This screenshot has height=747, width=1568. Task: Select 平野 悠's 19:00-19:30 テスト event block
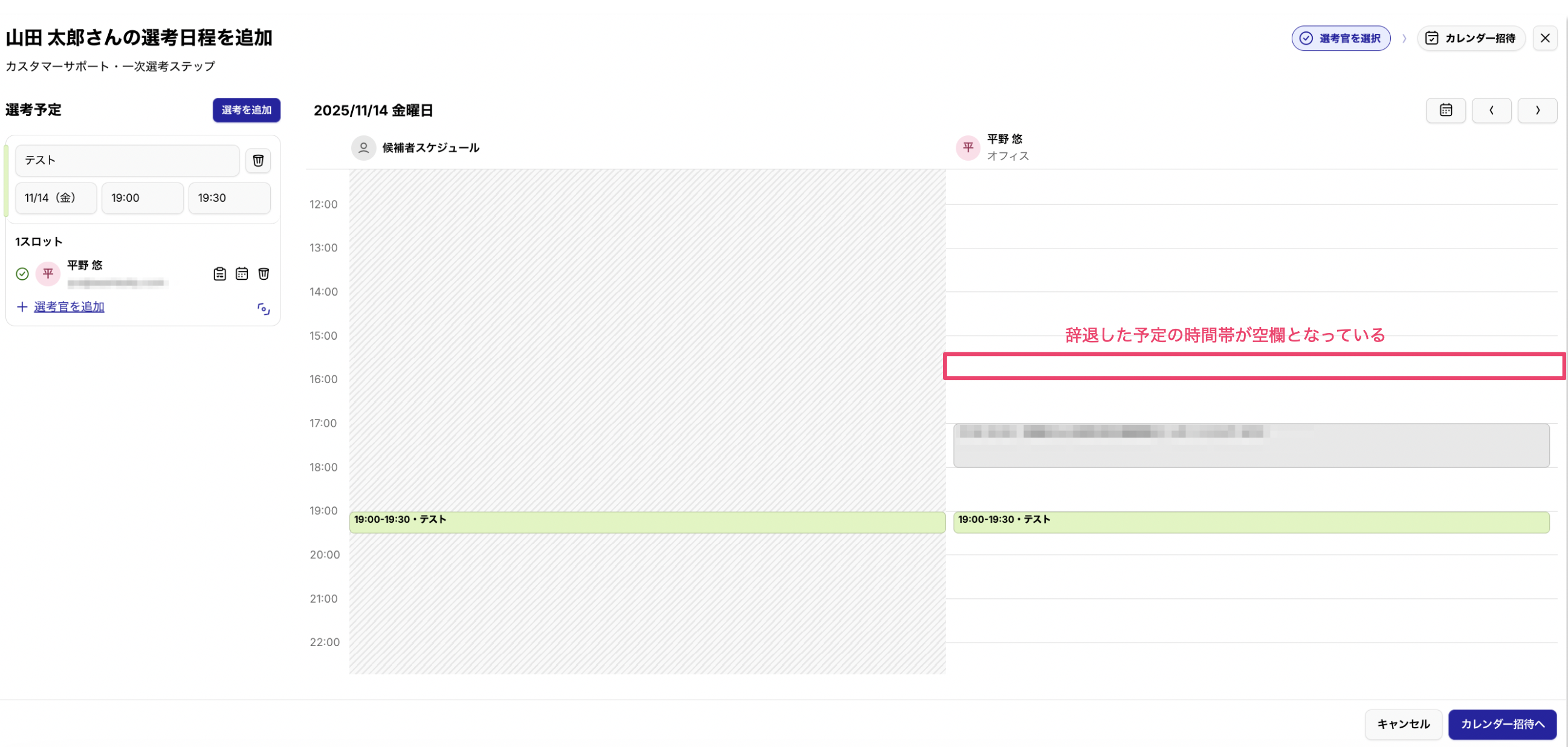(x=1251, y=522)
